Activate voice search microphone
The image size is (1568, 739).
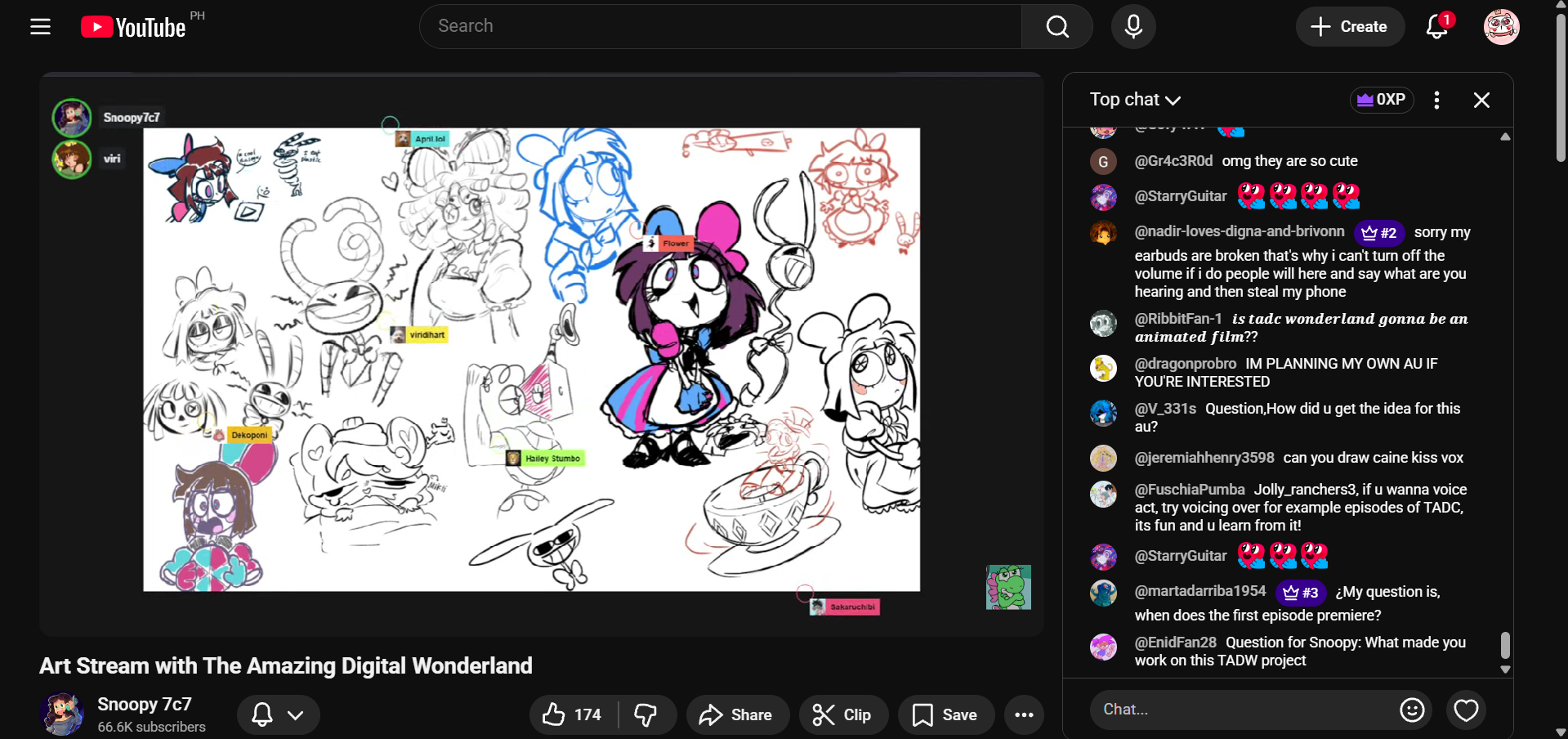(1132, 27)
